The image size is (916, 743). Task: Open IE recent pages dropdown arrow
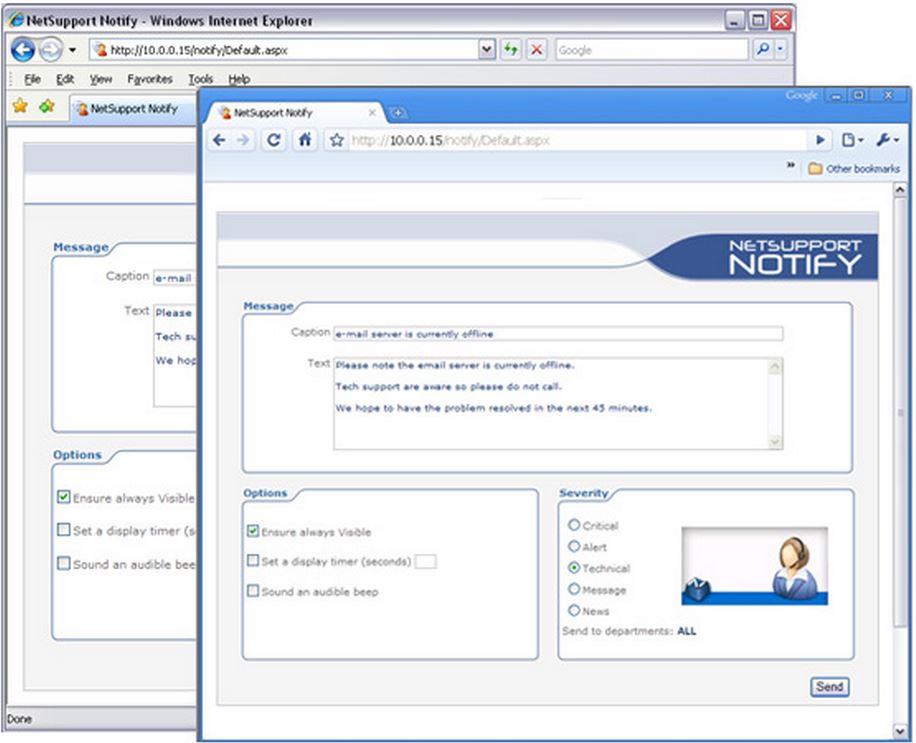coord(72,50)
